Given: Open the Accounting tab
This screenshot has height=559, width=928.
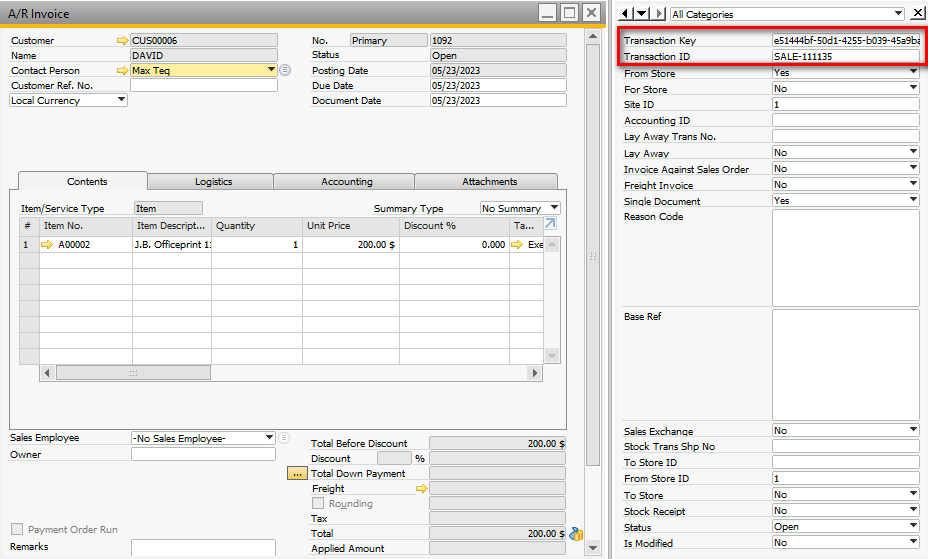Looking at the screenshot, I should [x=346, y=182].
